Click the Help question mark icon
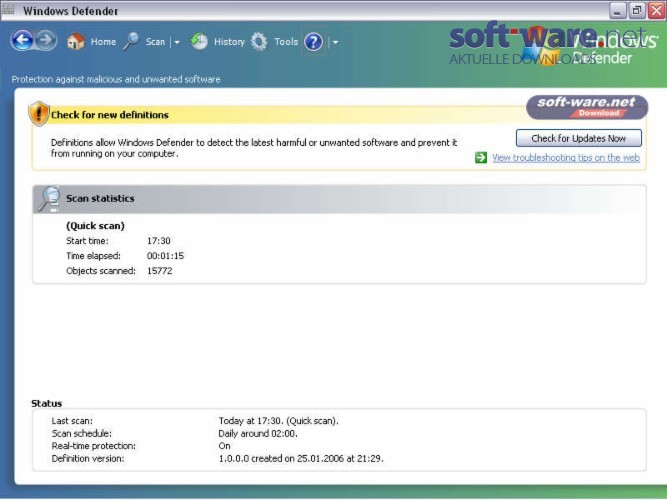667x500 pixels. [314, 42]
